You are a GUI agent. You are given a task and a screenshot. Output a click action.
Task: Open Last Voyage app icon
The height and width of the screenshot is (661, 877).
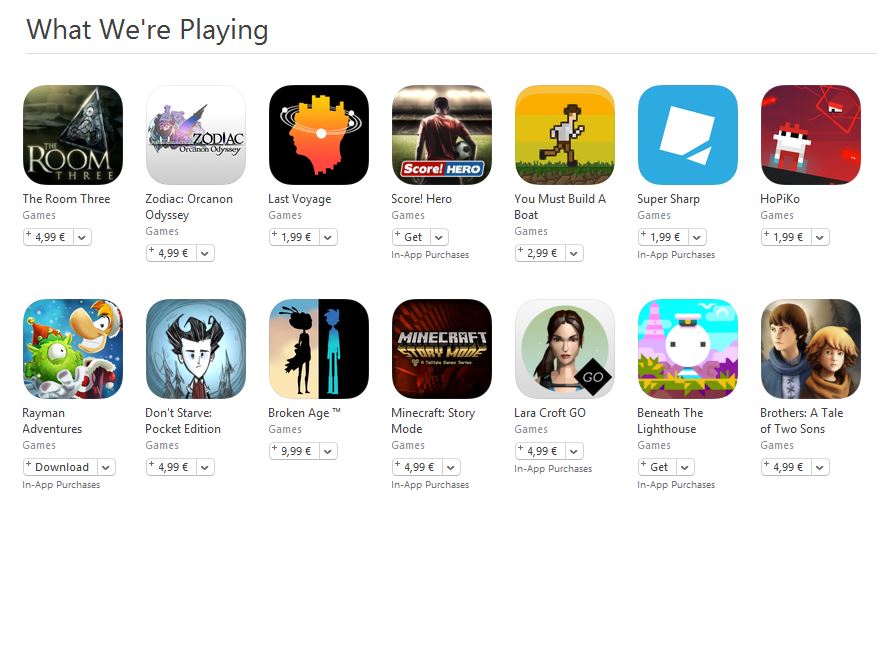[319, 135]
